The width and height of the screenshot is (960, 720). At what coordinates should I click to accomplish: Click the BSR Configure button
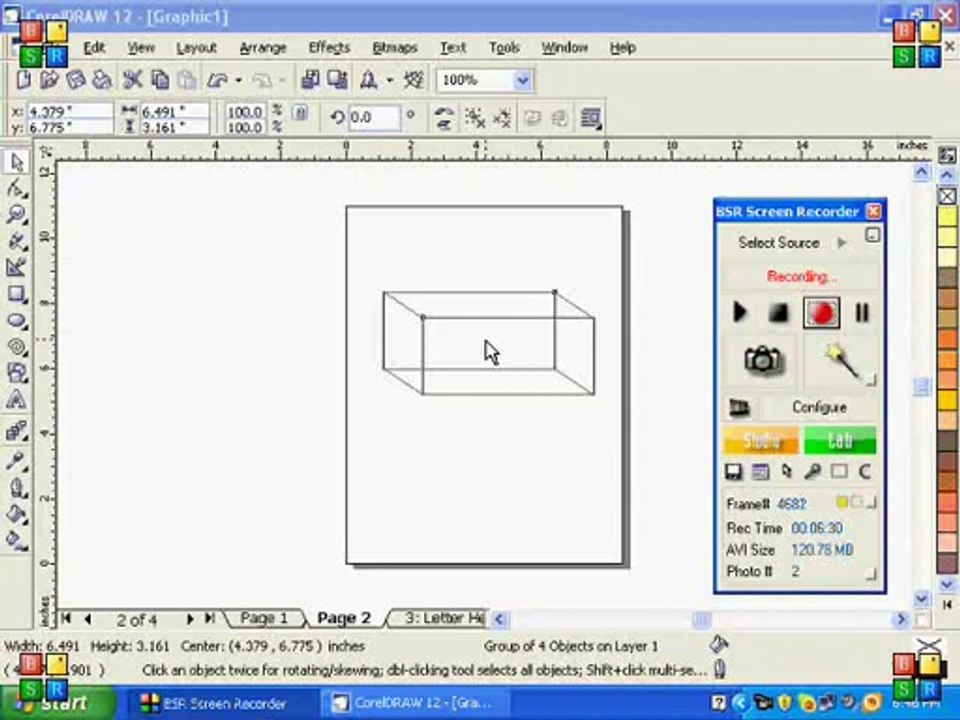click(x=819, y=407)
